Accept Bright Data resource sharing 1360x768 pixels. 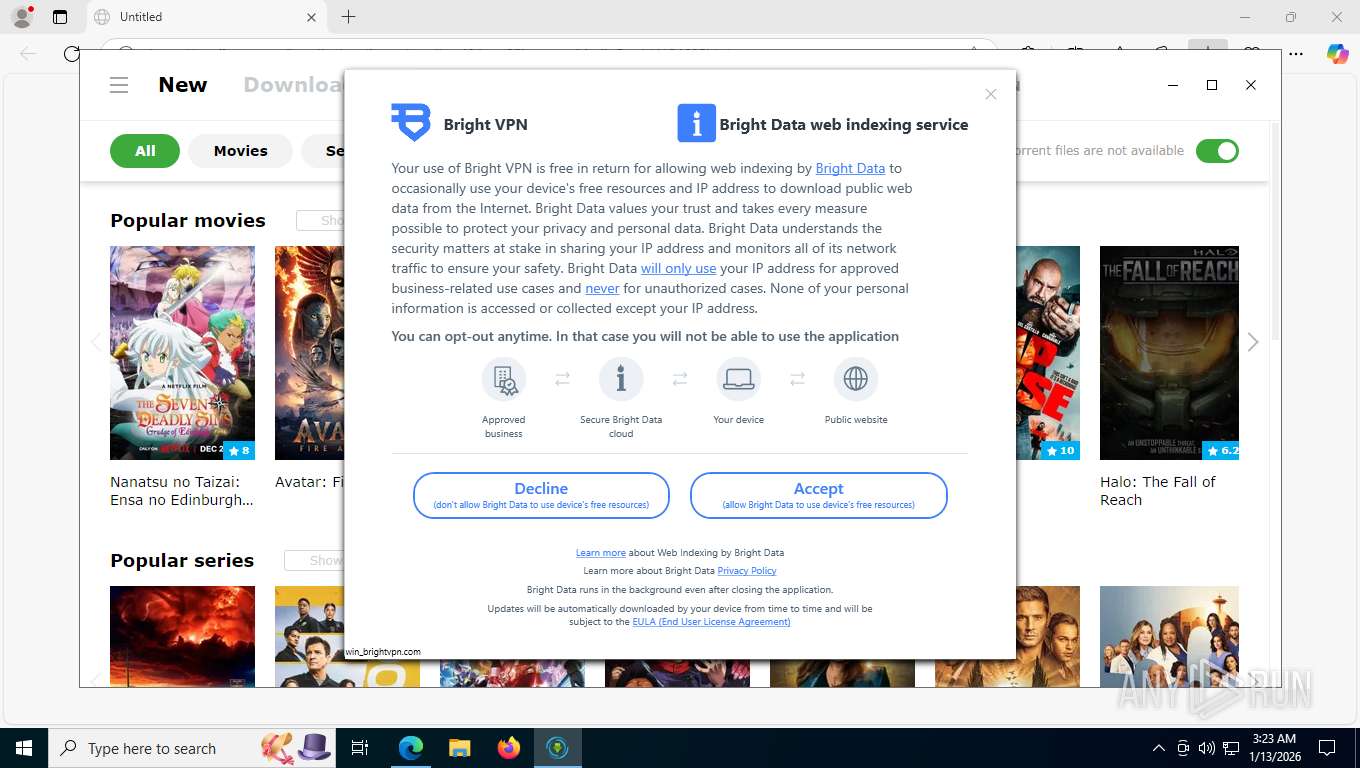pos(818,495)
